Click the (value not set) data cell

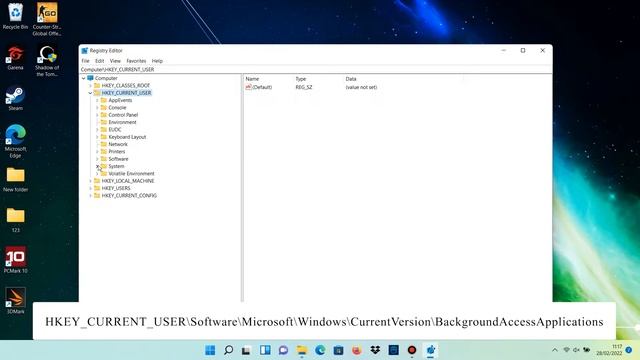coord(361,87)
